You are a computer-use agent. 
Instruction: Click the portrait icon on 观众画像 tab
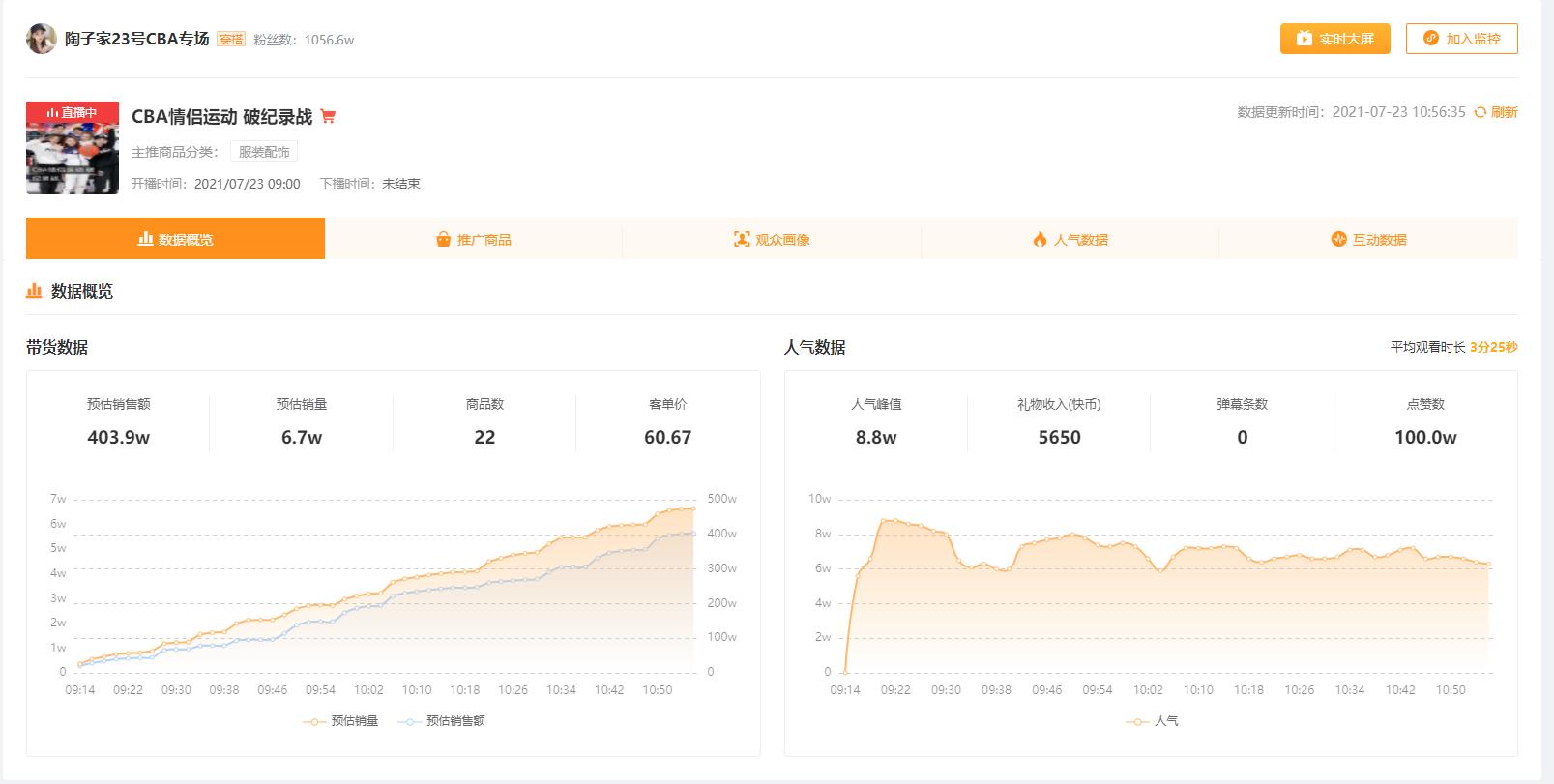(742, 239)
